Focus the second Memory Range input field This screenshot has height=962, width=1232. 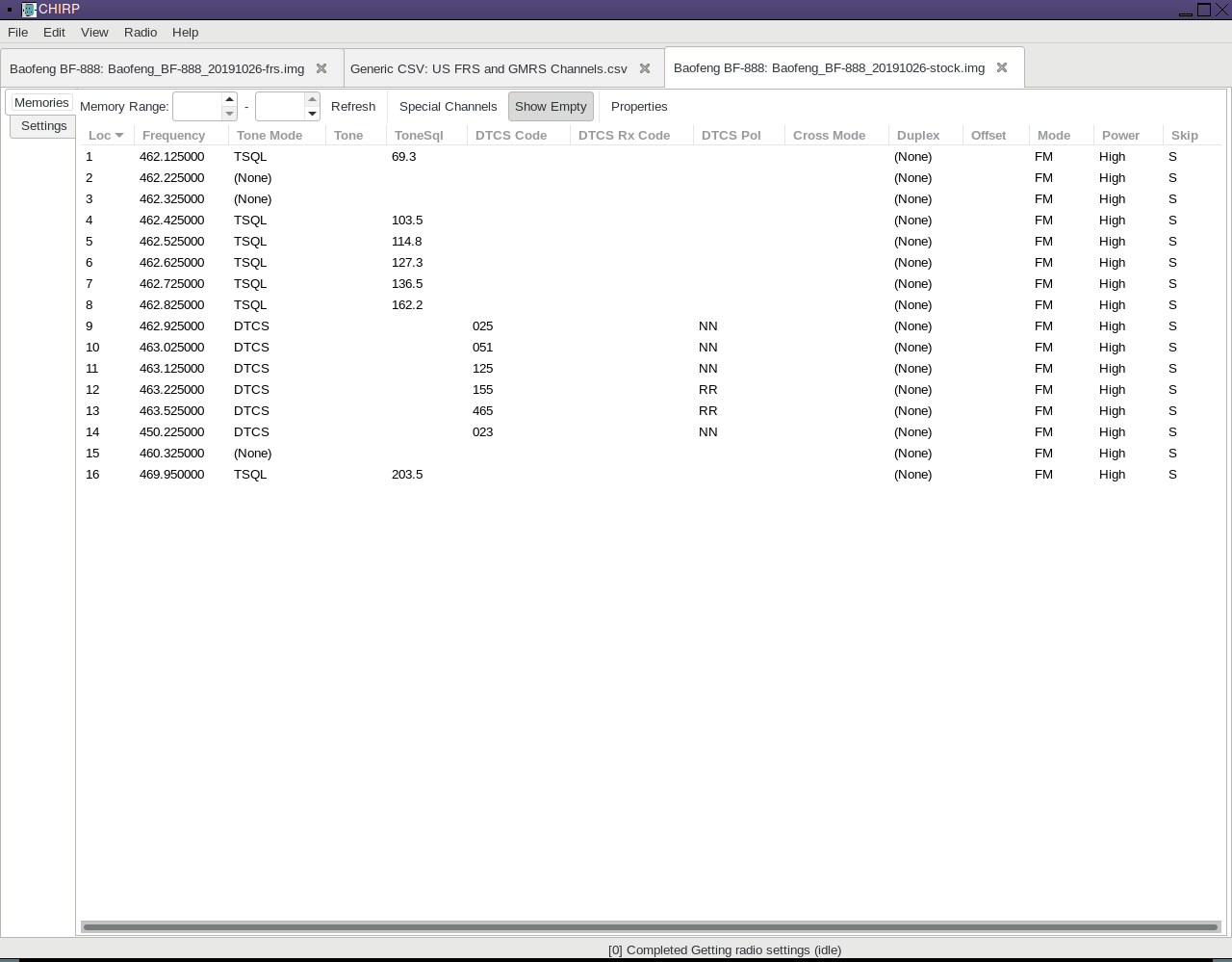(280, 106)
